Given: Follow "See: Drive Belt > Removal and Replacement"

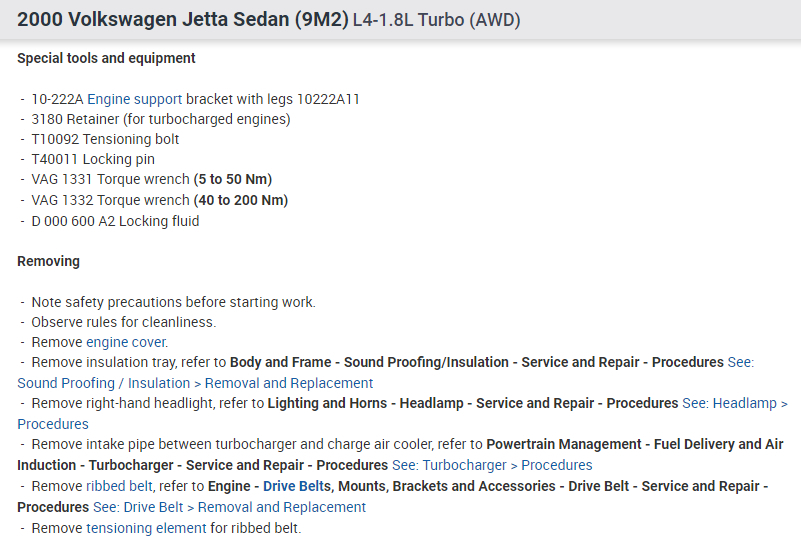Looking at the screenshot, I should [245, 507].
